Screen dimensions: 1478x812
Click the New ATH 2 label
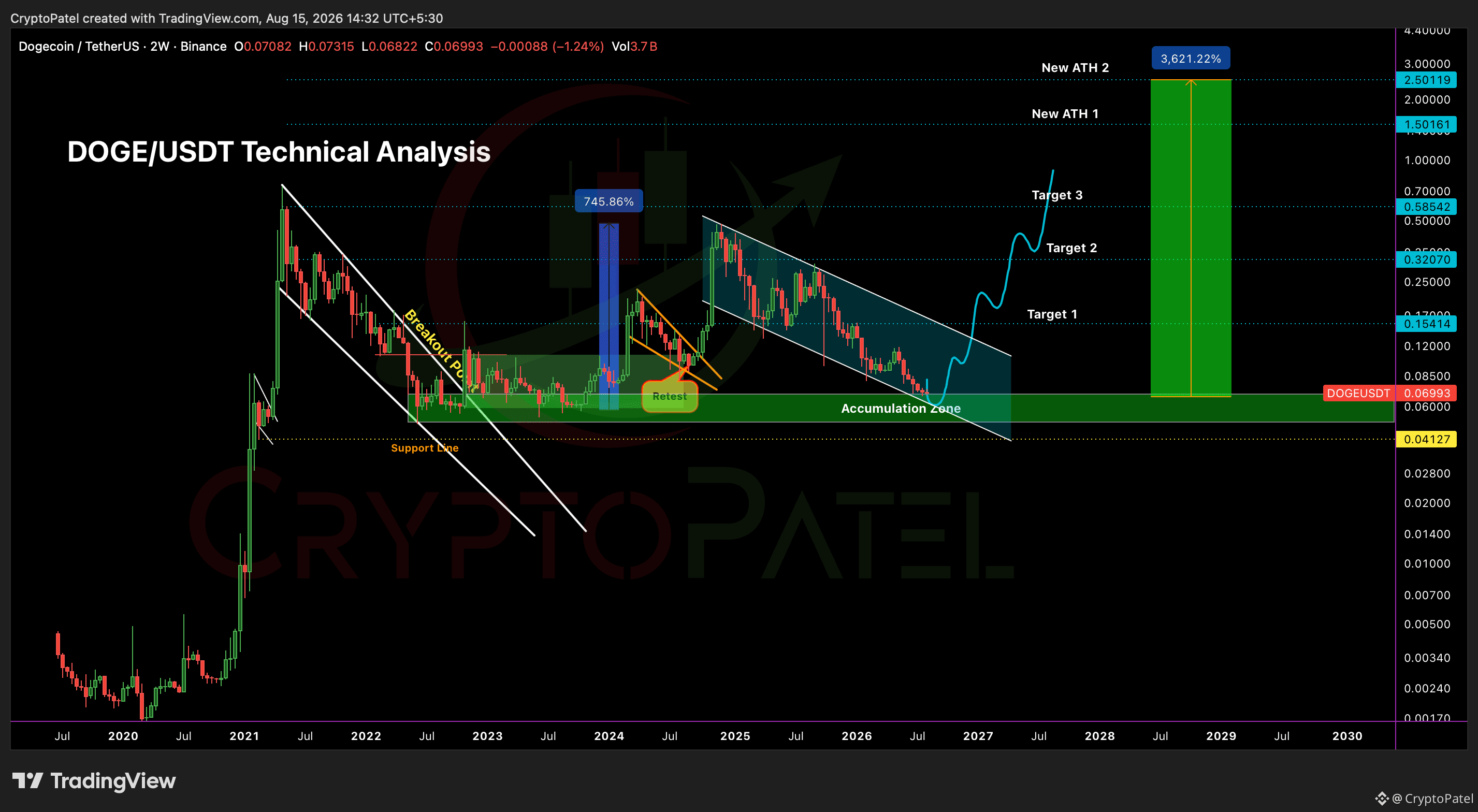point(1075,68)
